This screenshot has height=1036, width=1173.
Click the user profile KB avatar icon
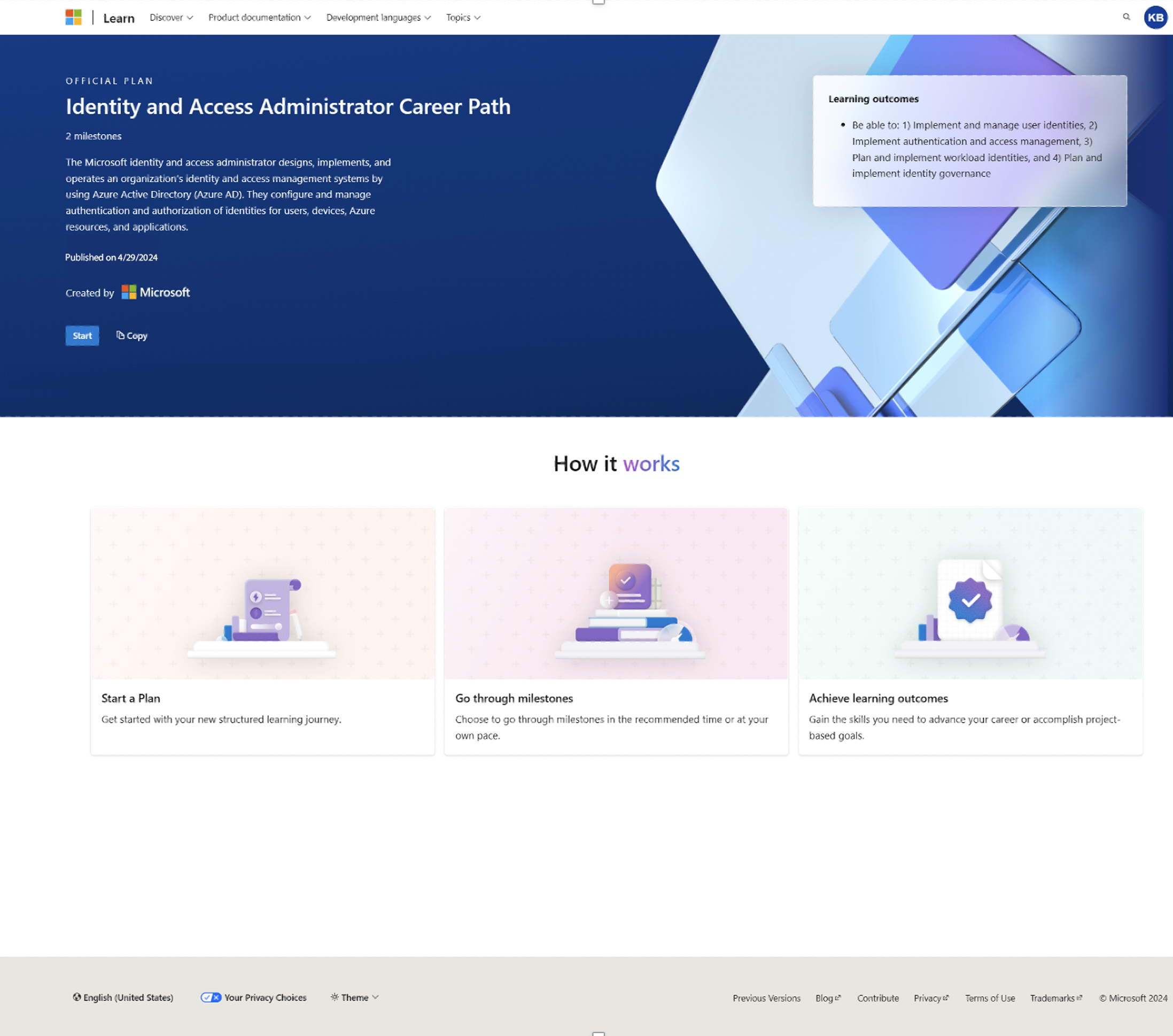pos(1155,17)
